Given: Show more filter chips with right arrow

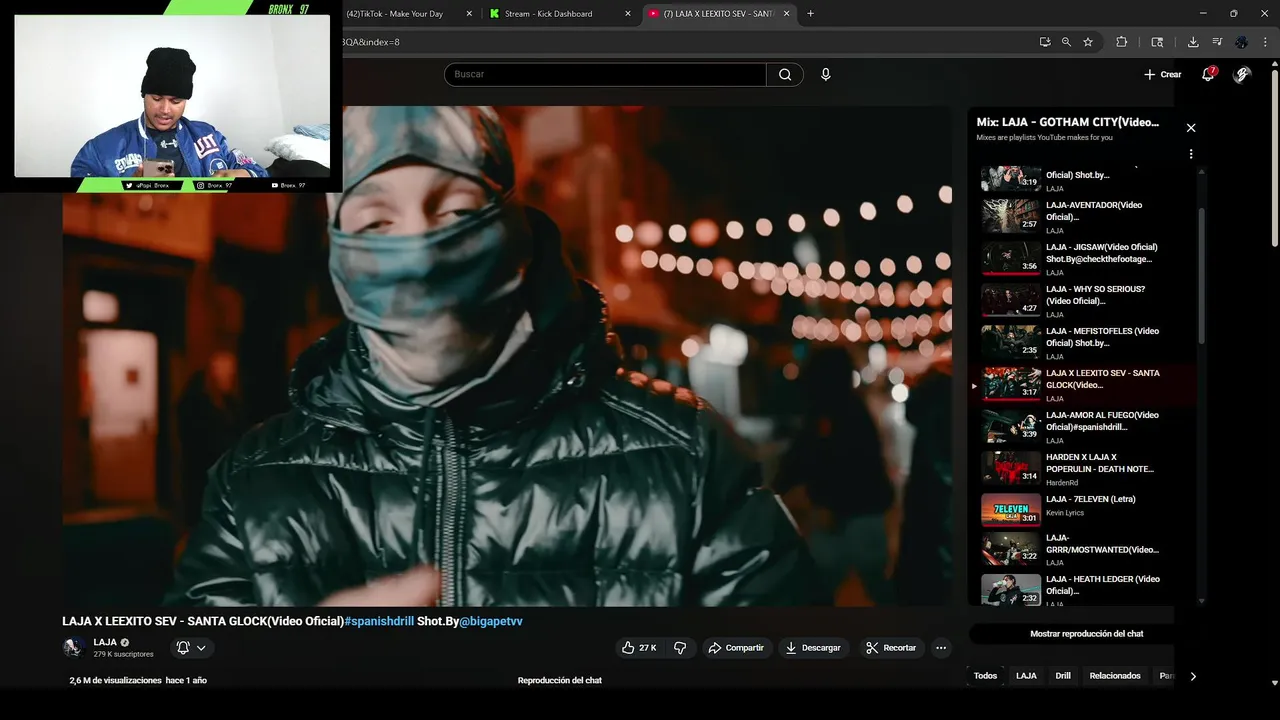Looking at the screenshot, I should click(1192, 676).
